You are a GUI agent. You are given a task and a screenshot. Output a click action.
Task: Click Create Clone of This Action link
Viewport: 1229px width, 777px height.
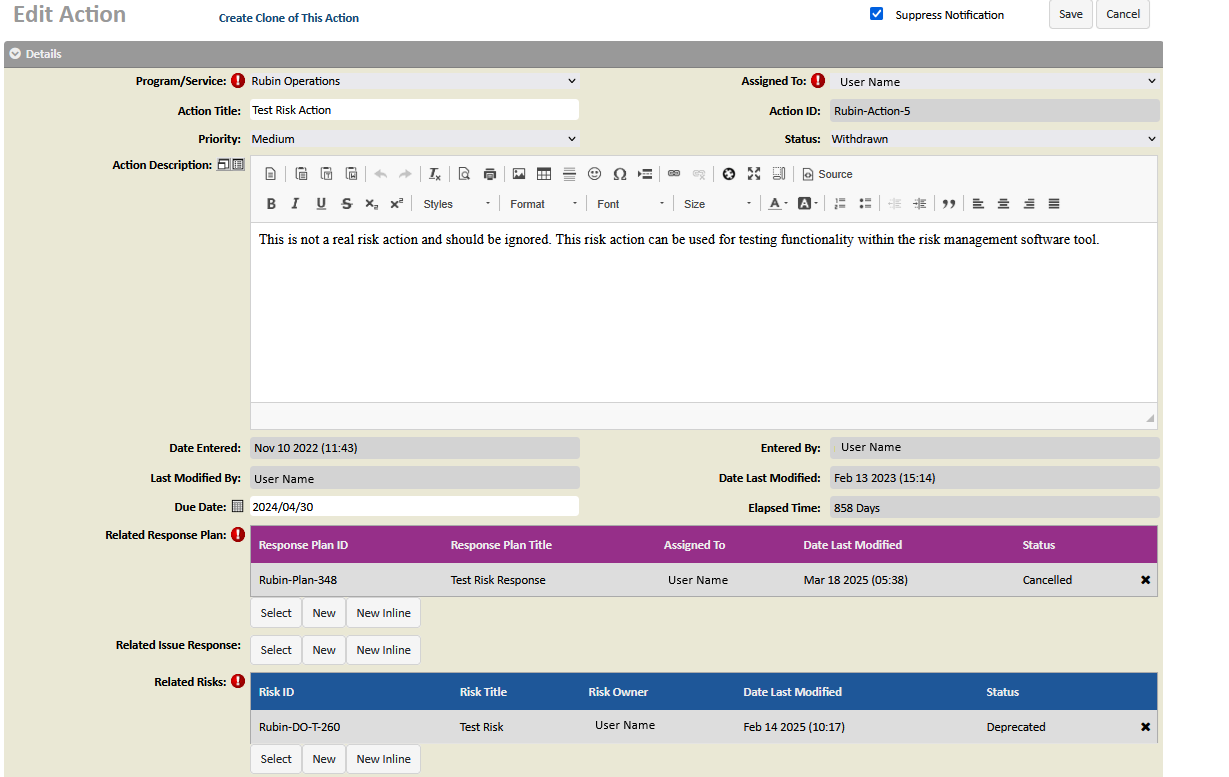[x=289, y=18]
